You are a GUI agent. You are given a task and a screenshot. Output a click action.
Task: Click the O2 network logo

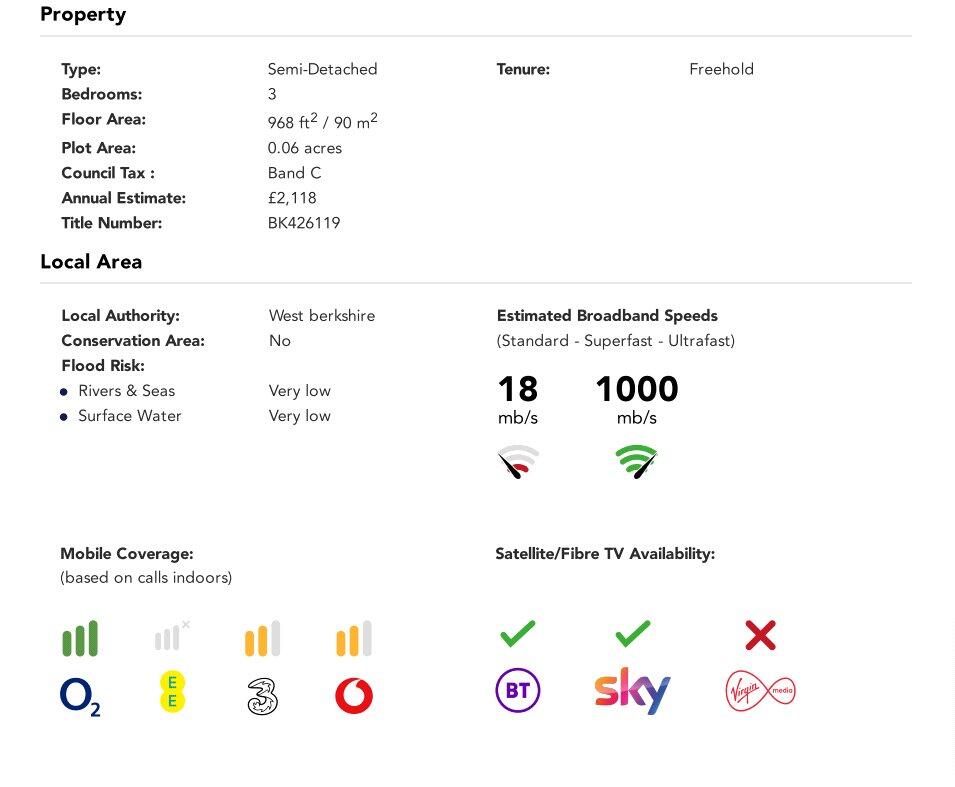point(80,696)
